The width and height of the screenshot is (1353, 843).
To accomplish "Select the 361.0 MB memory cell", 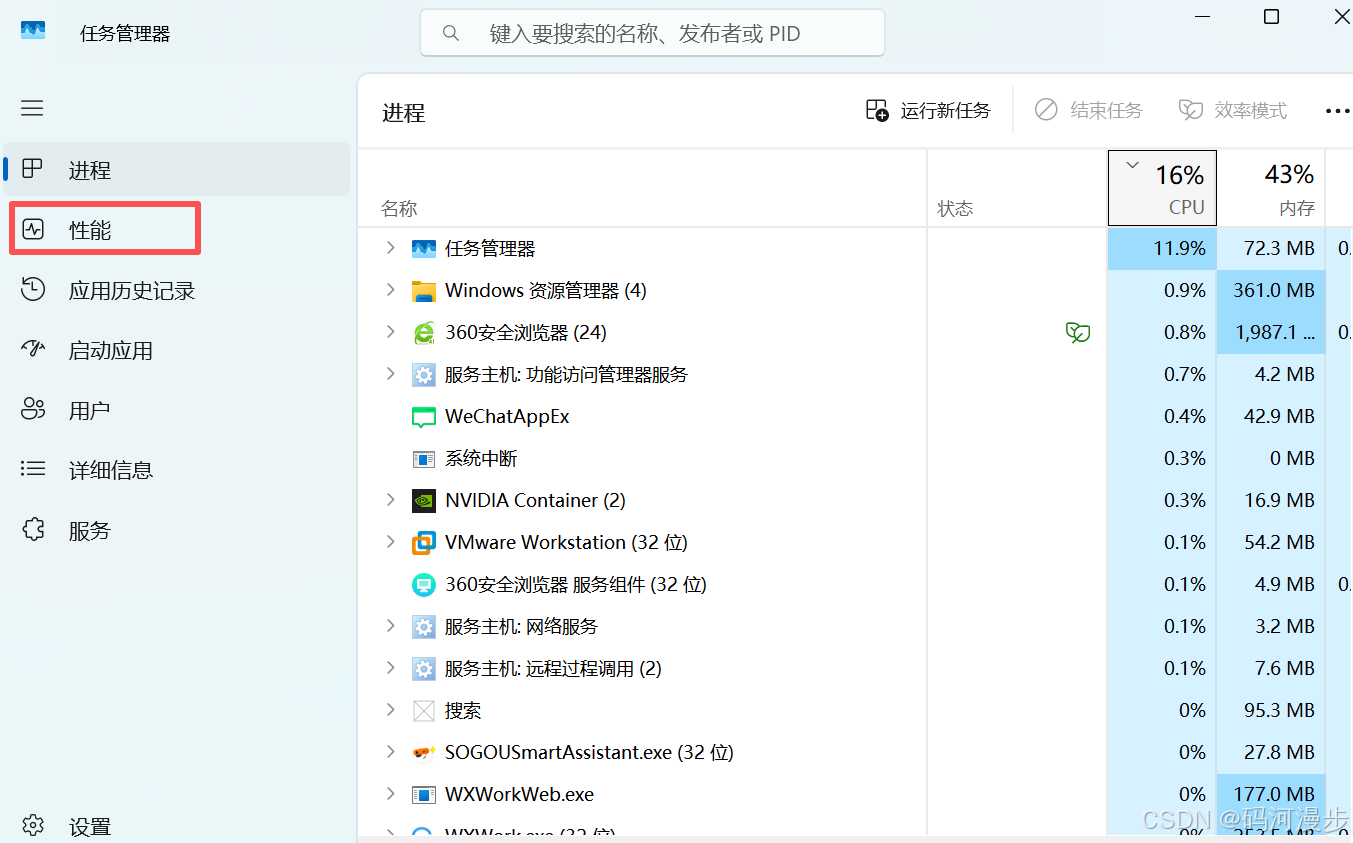I will tap(1271, 290).
